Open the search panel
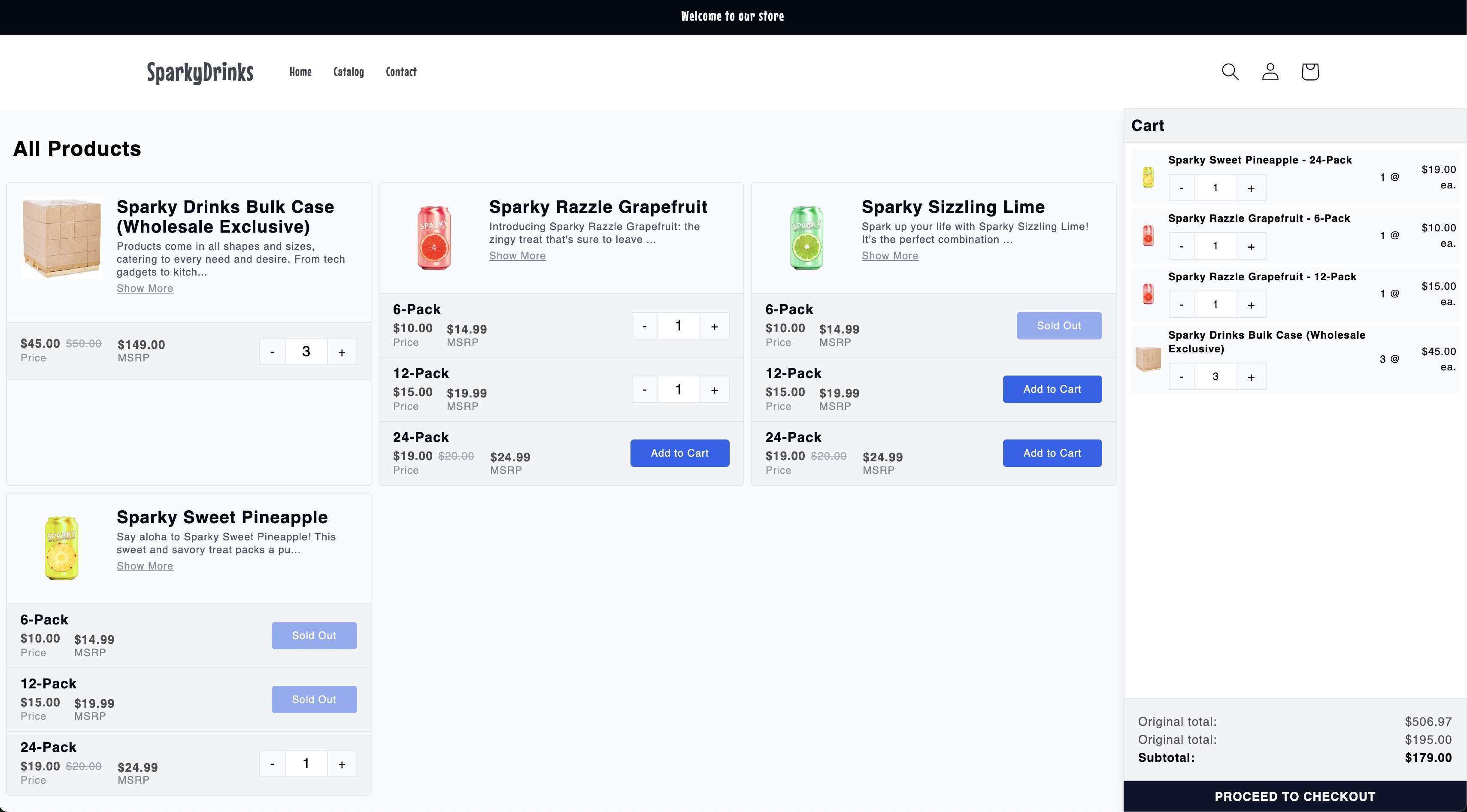 point(1230,71)
